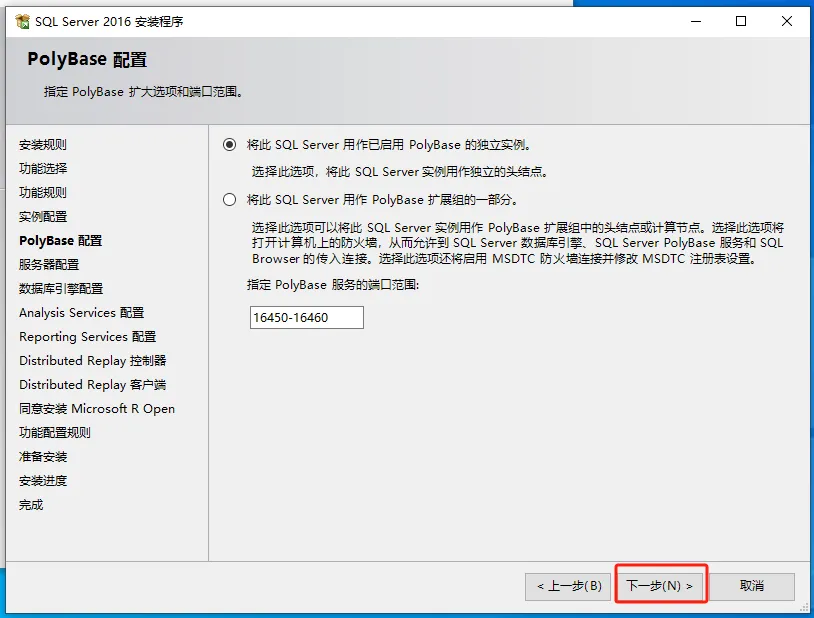Select Reporting Services 配置 step
Screen dimensions: 814x618
[88, 337]
